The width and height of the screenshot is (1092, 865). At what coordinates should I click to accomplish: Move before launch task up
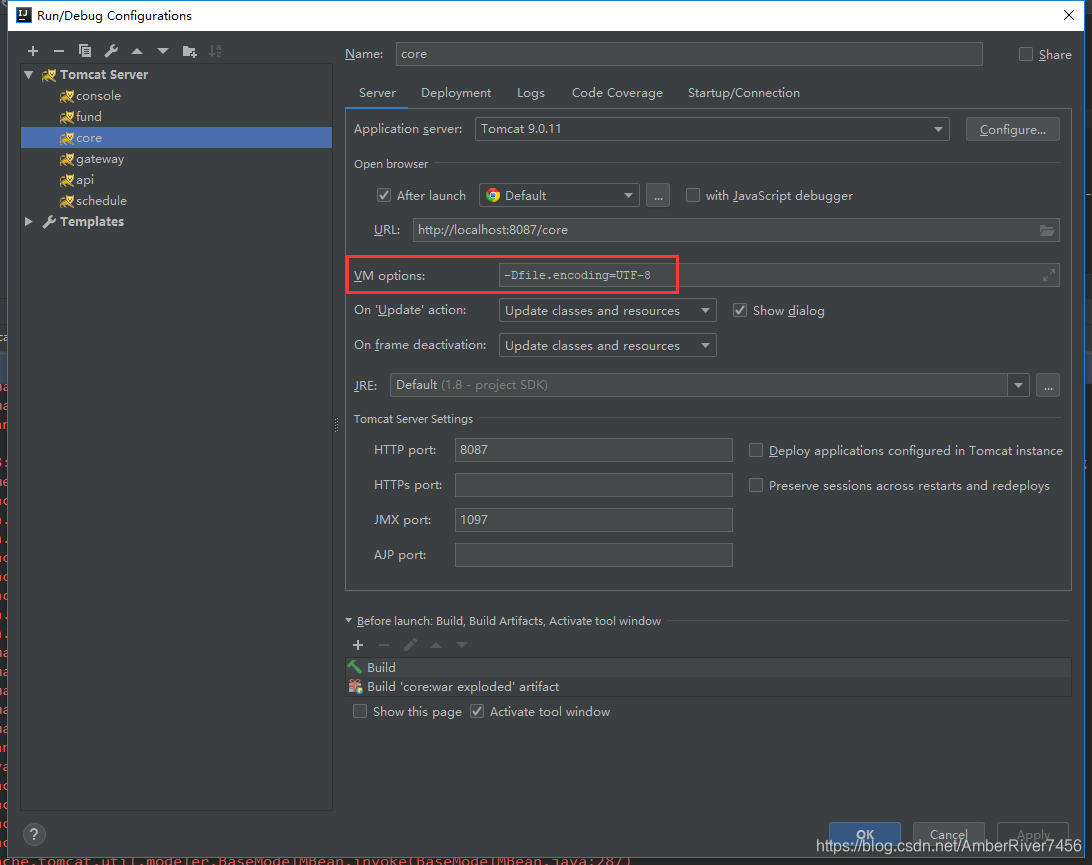tap(436, 645)
